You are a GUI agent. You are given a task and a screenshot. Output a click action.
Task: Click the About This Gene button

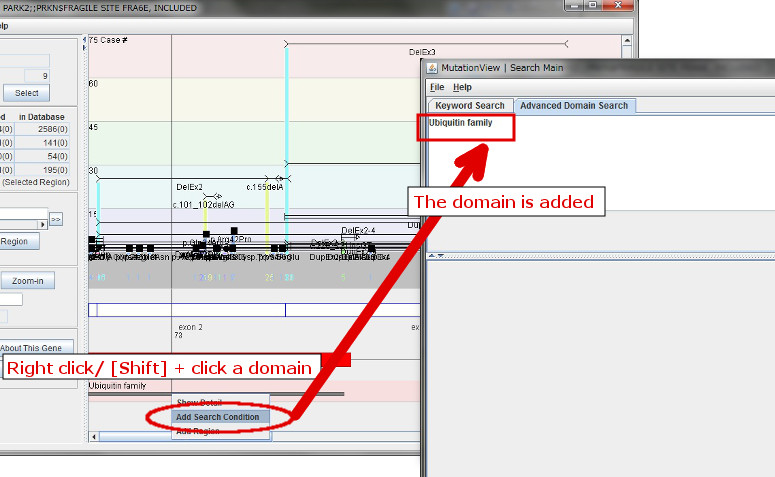[x=37, y=347]
